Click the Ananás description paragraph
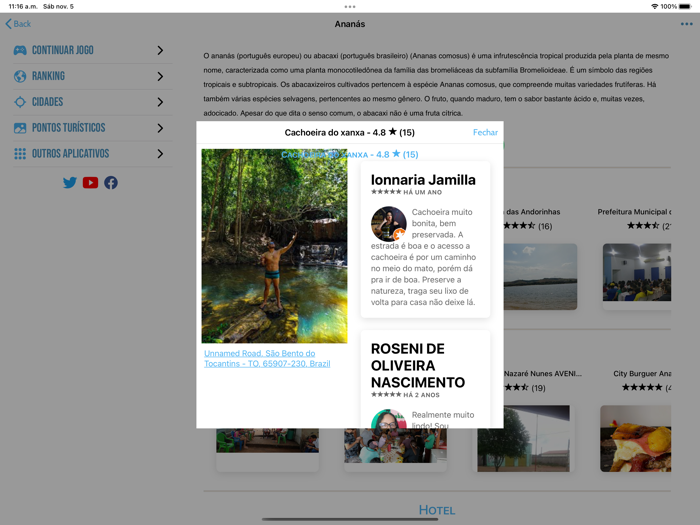700x525 pixels. (x=437, y=84)
